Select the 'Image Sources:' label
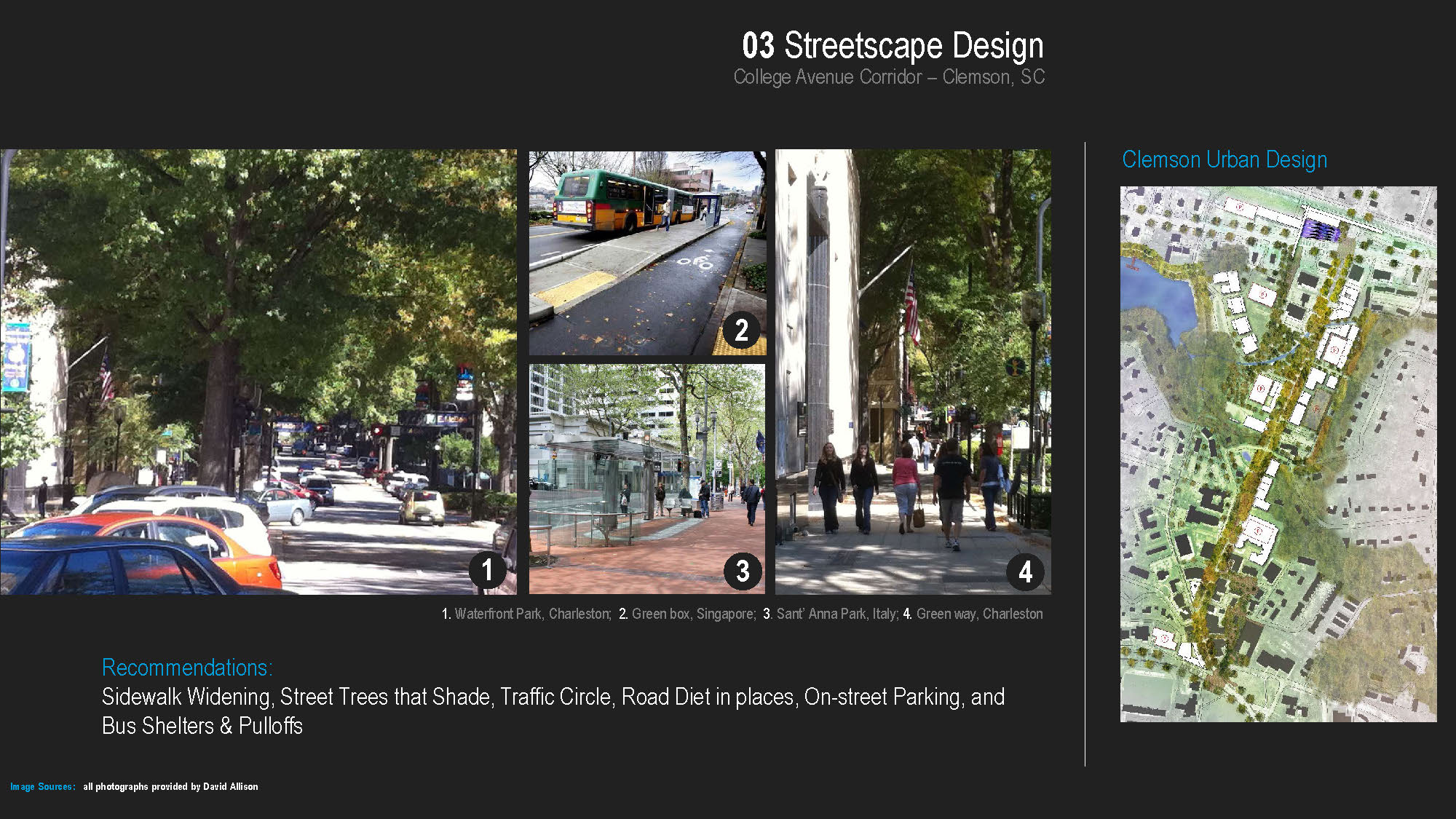The width and height of the screenshot is (1456, 819). [42, 786]
